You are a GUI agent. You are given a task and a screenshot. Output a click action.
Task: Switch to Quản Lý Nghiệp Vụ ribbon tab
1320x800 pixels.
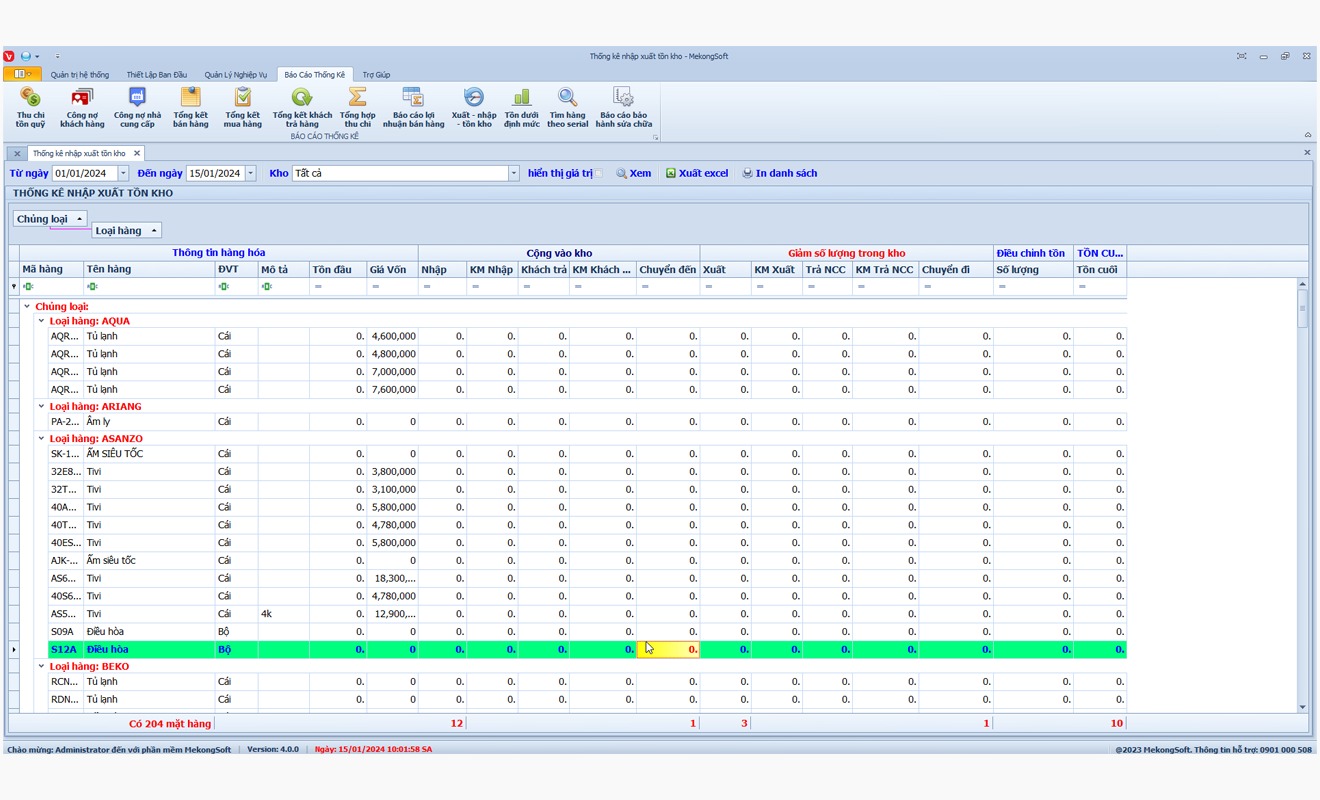(235, 75)
